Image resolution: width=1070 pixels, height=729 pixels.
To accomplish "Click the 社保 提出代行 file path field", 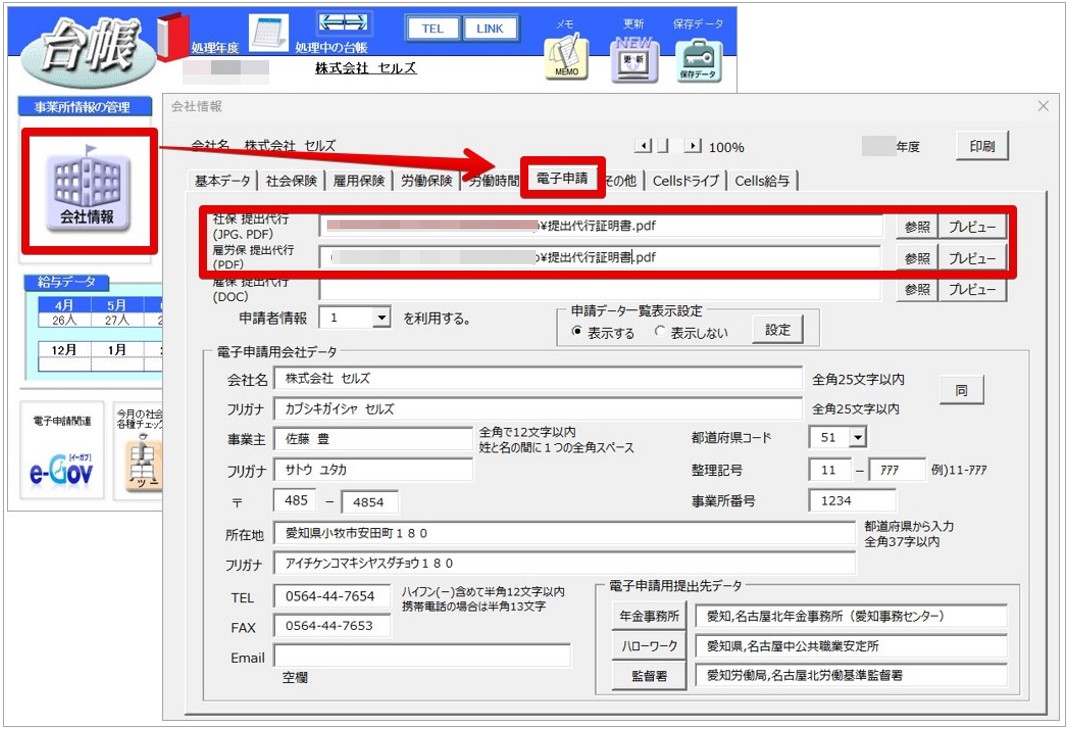I will point(601,226).
